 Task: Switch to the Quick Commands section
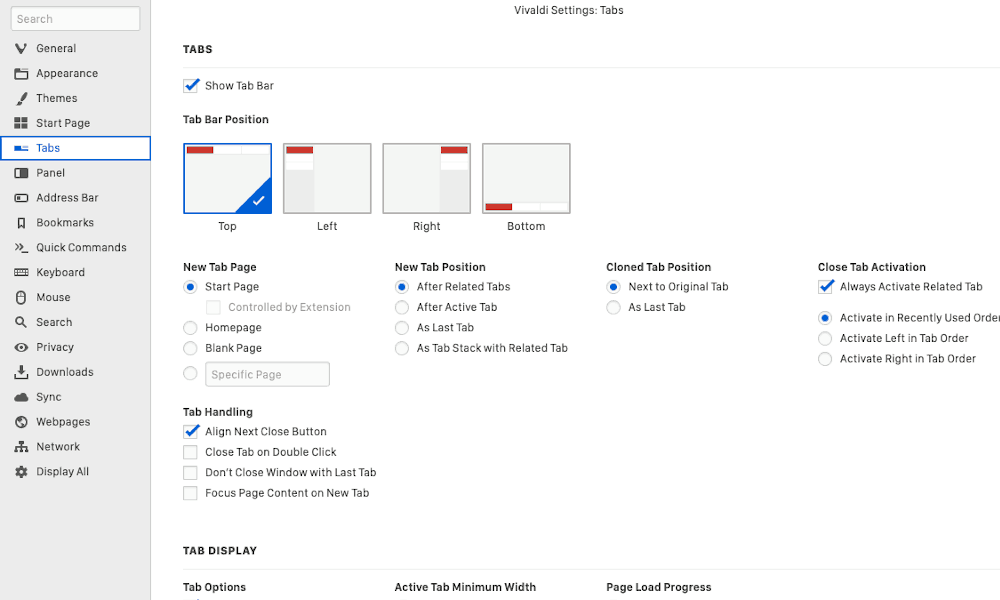click(82, 247)
